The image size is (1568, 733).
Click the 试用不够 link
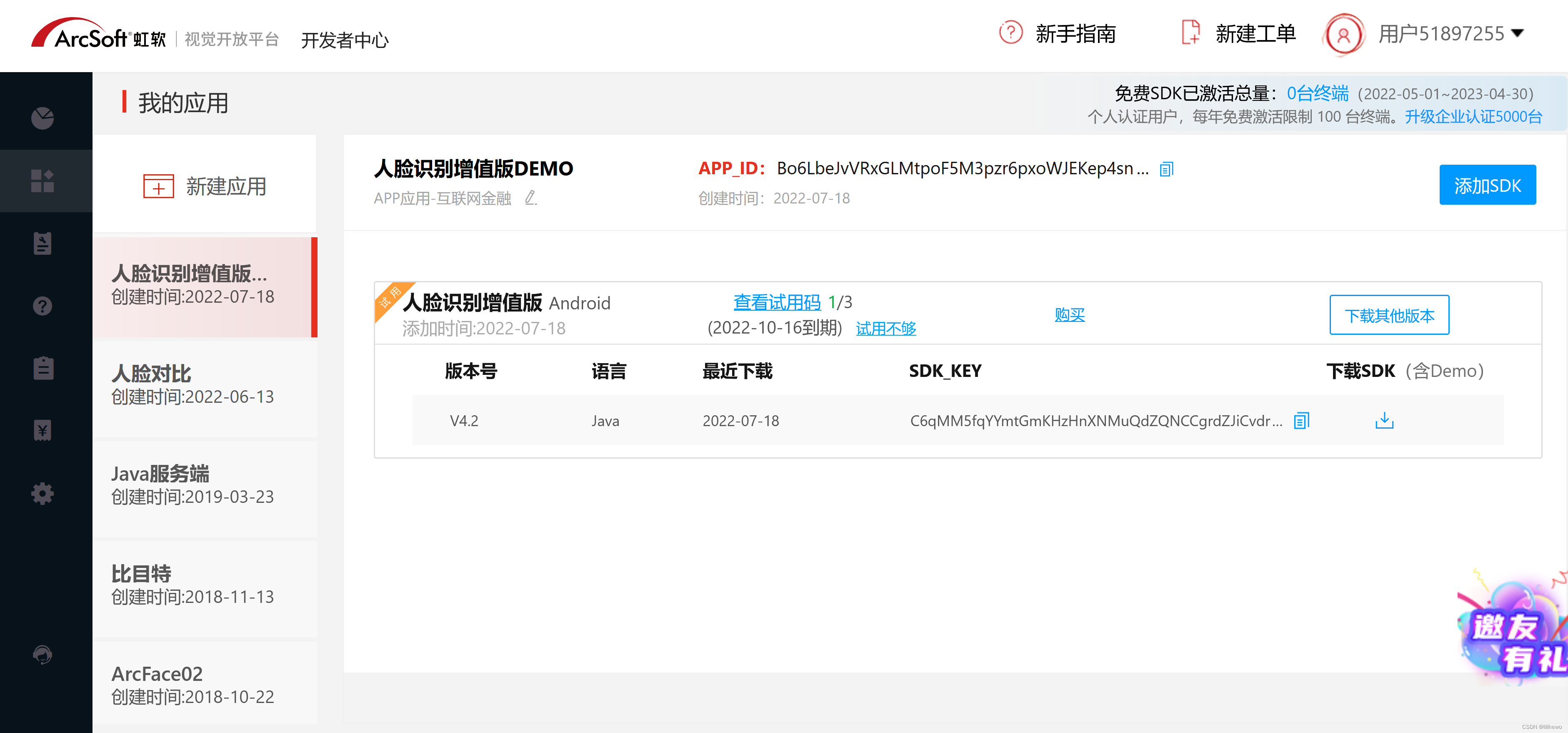click(885, 329)
